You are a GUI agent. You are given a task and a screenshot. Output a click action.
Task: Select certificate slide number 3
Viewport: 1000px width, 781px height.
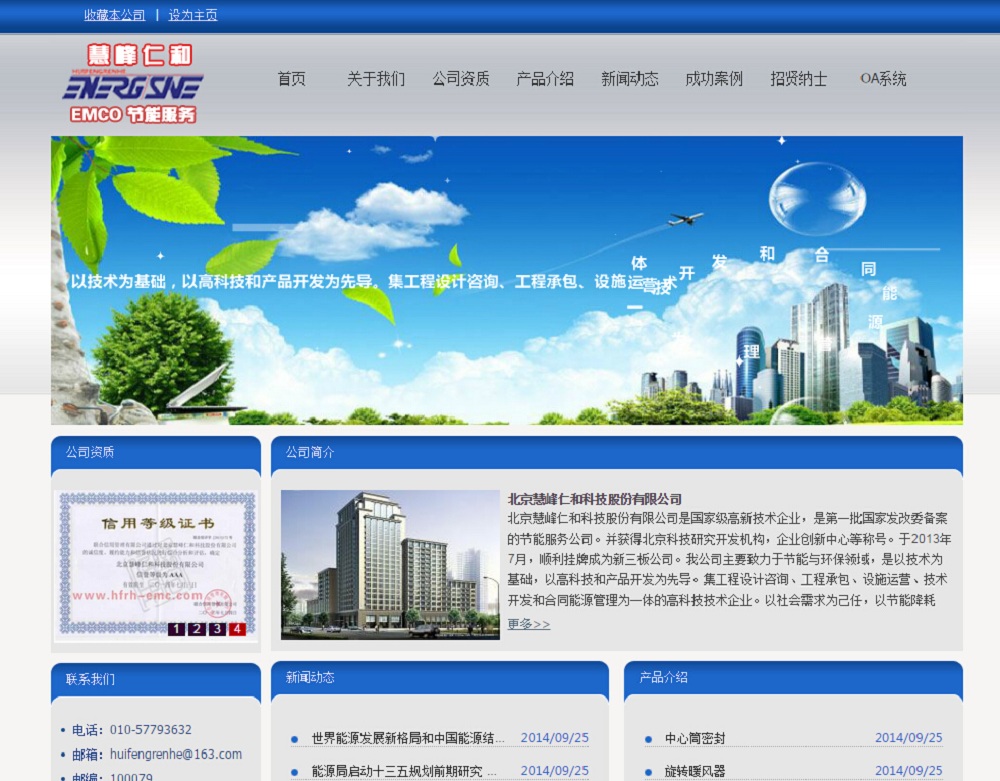217,629
